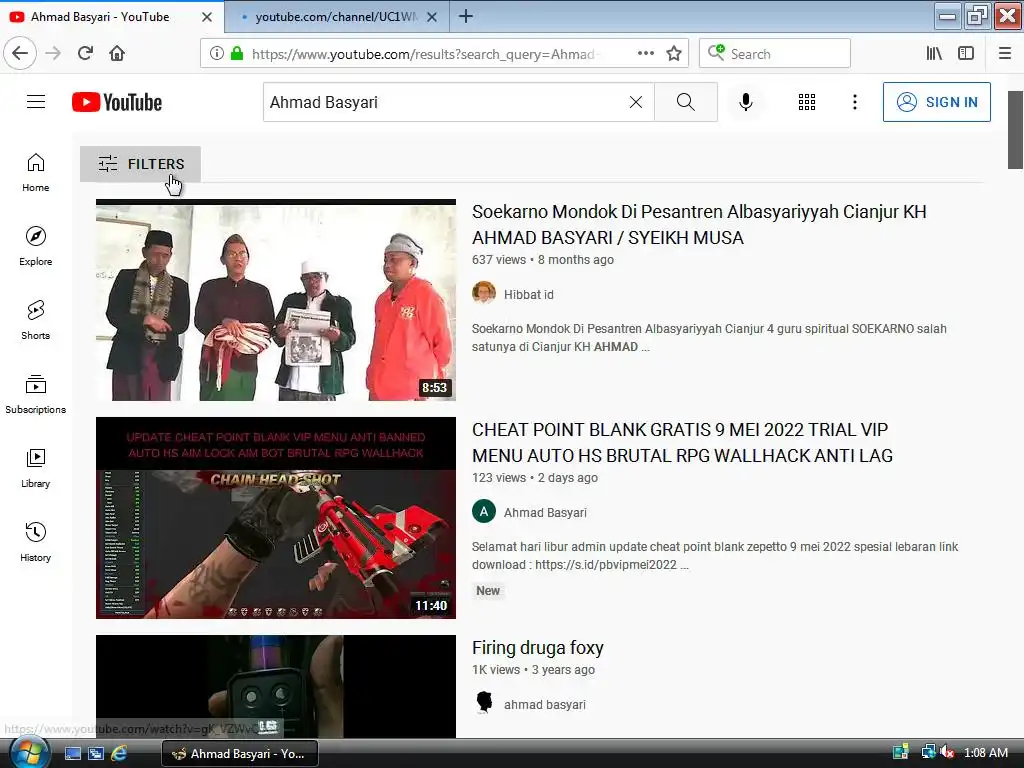Screen dimensions: 1024x768
Task: Open the YouTube guide hamburger menu
Action: pos(36,102)
